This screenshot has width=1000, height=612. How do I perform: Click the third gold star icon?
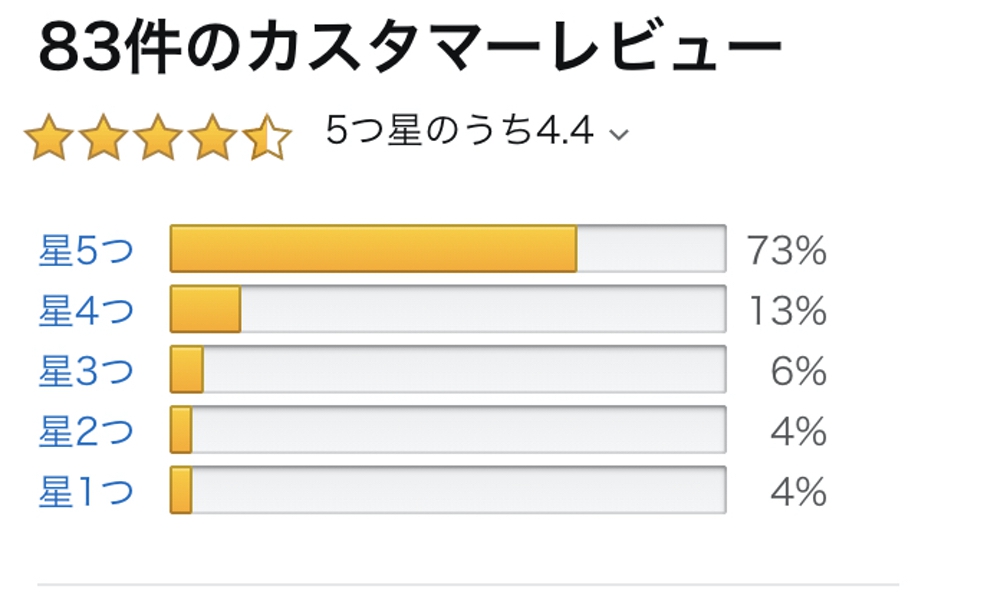tap(158, 138)
